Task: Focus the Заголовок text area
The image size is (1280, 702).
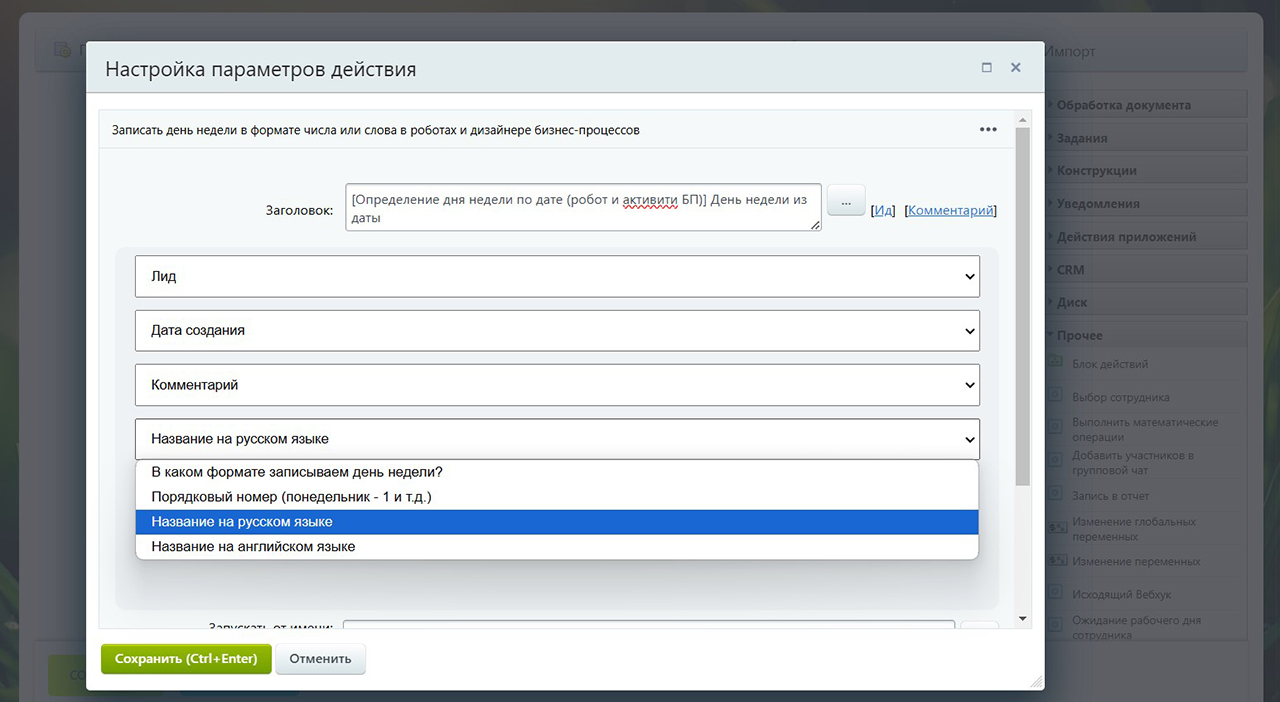Action: point(583,207)
